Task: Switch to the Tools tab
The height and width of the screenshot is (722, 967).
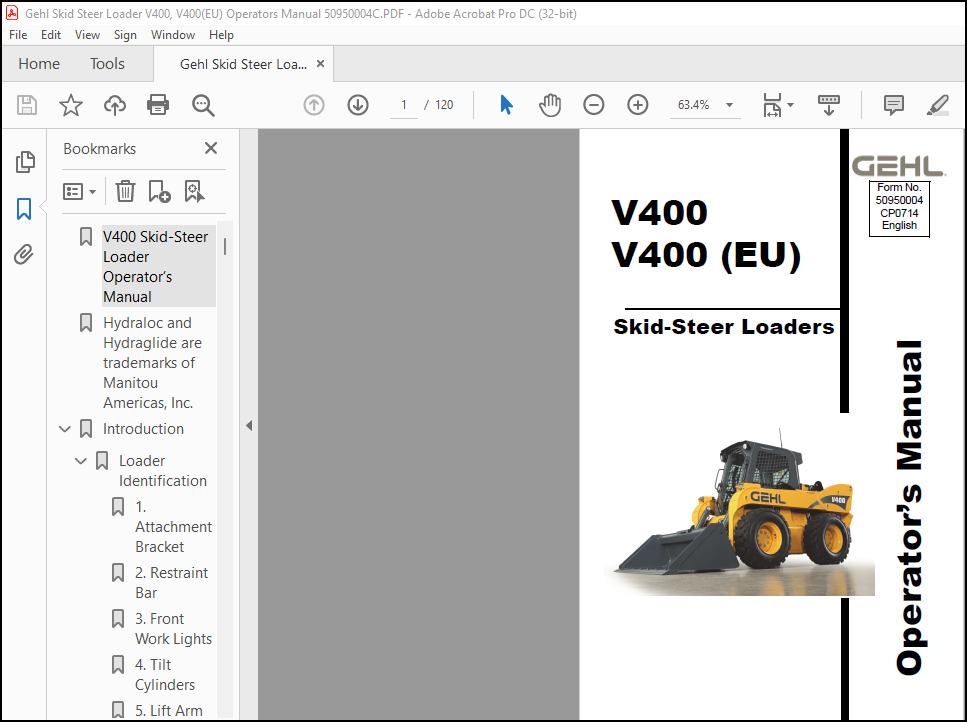Action: pyautogui.click(x=107, y=64)
